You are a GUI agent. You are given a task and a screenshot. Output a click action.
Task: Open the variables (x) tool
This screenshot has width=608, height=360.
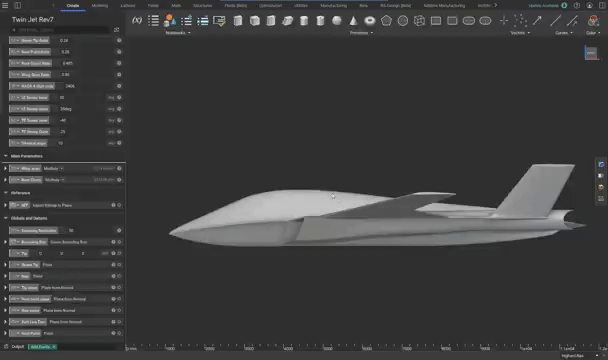(x=137, y=21)
